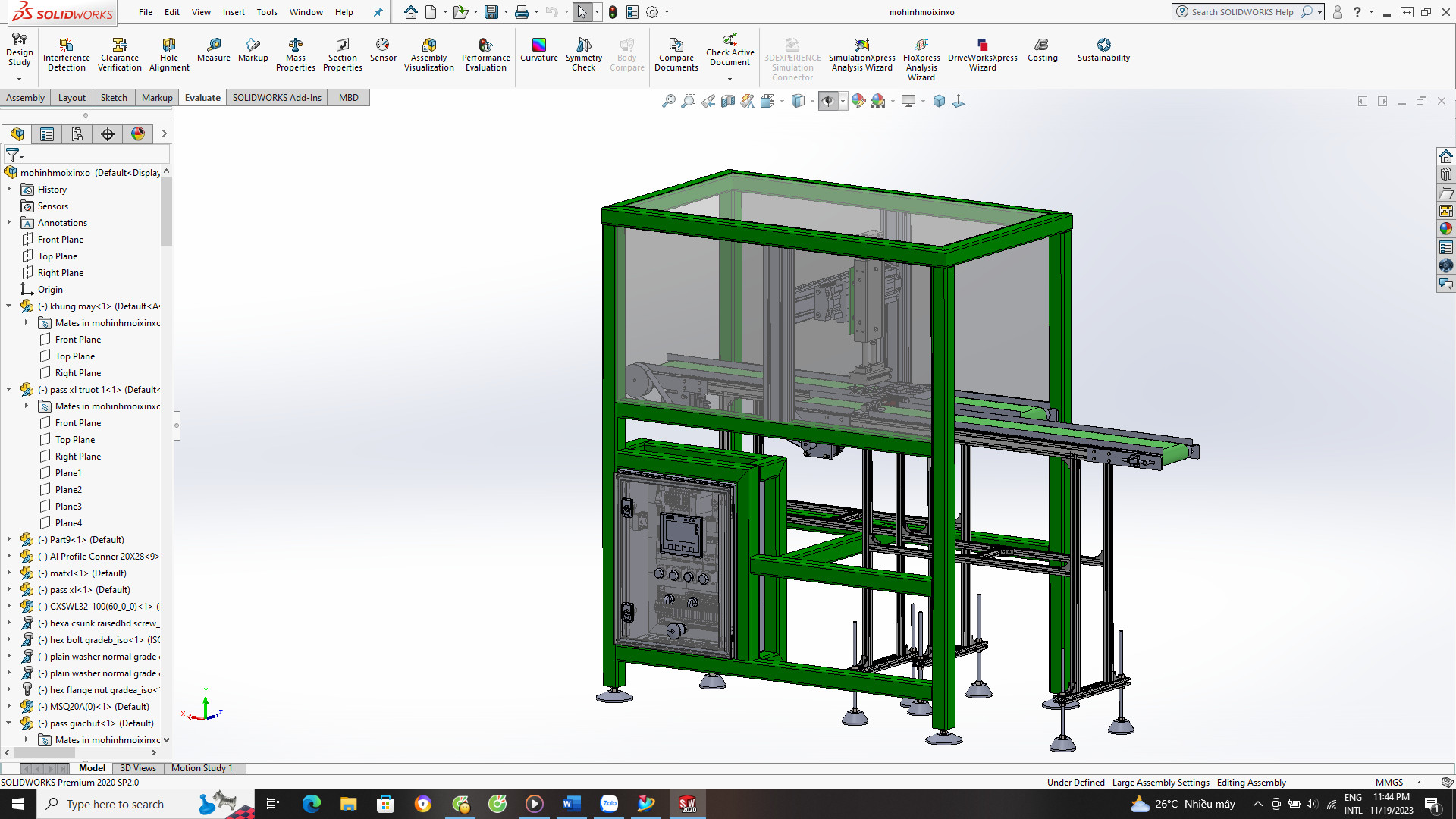Open Performance Evaluation tool
The width and height of the screenshot is (1456, 819).
click(485, 53)
